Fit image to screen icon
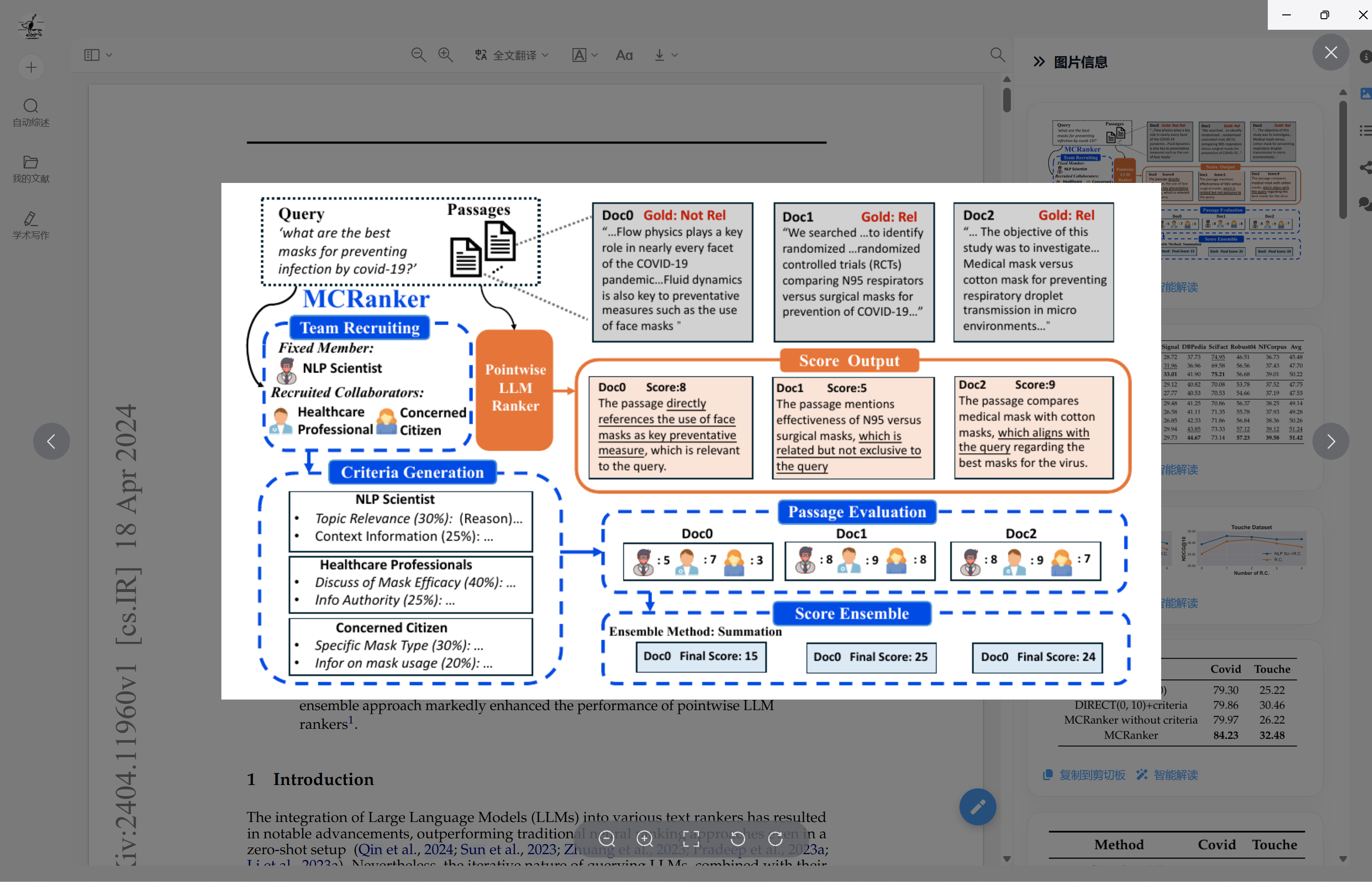 (691, 839)
